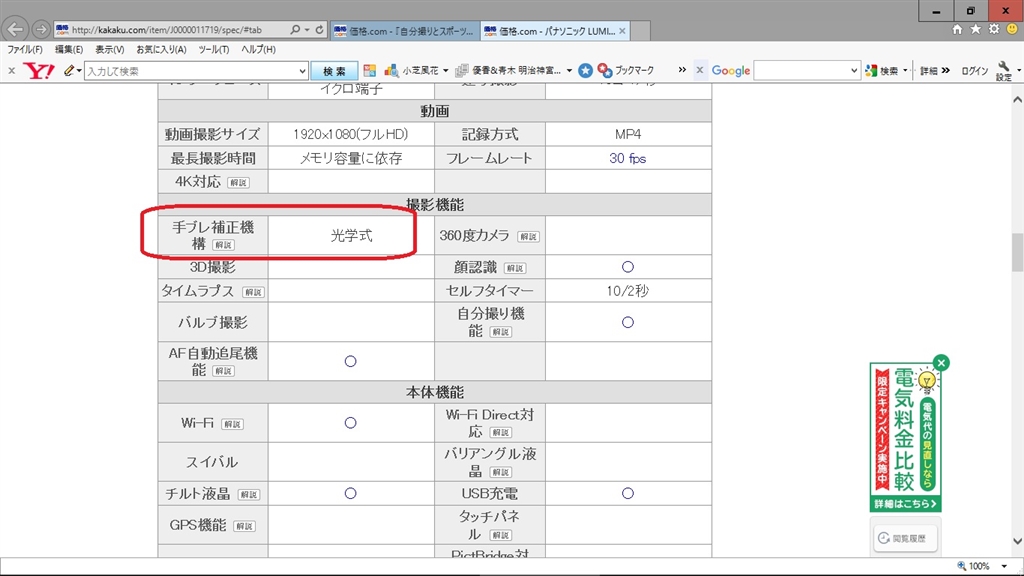Viewport: 1024px width, 576px height.
Task: Expand the Google 検索 button dropdown arrow
Action: (x=905, y=71)
